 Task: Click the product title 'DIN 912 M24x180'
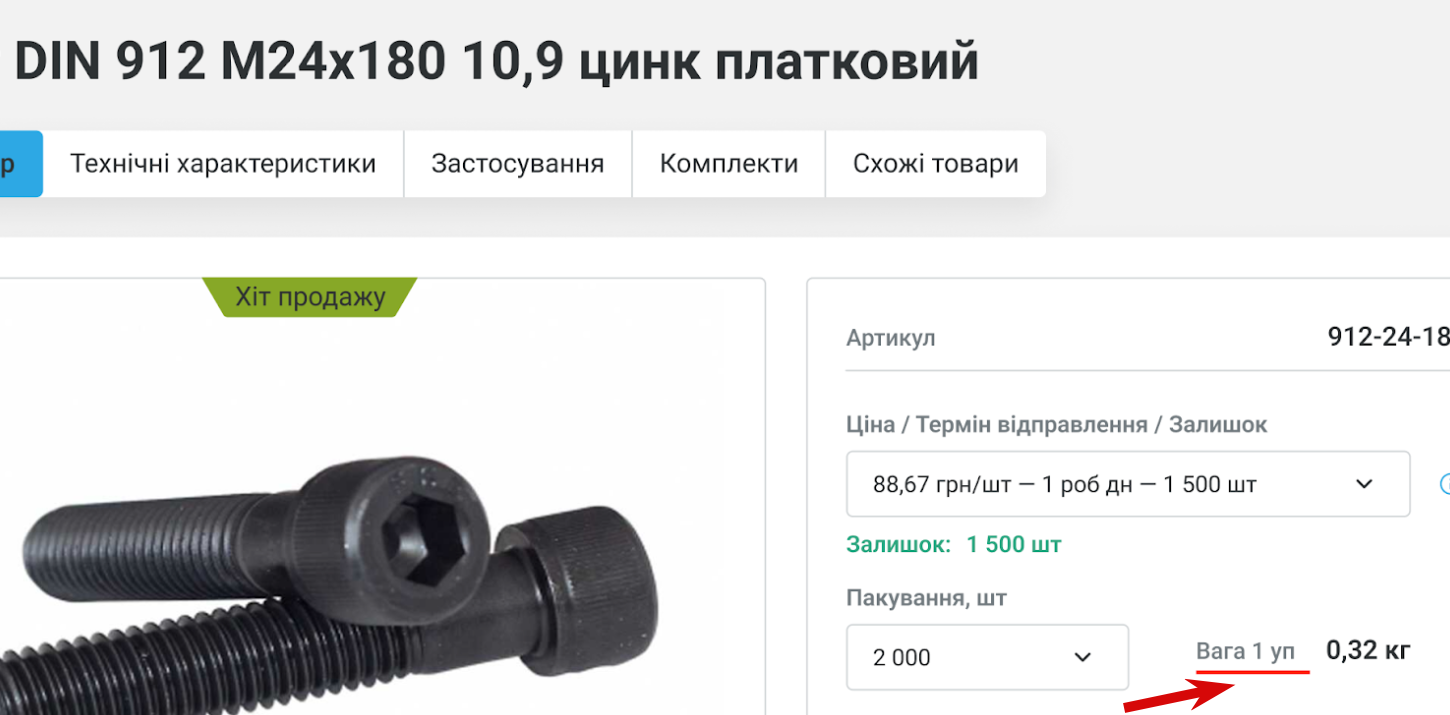pyautogui.click(x=229, y=62)
